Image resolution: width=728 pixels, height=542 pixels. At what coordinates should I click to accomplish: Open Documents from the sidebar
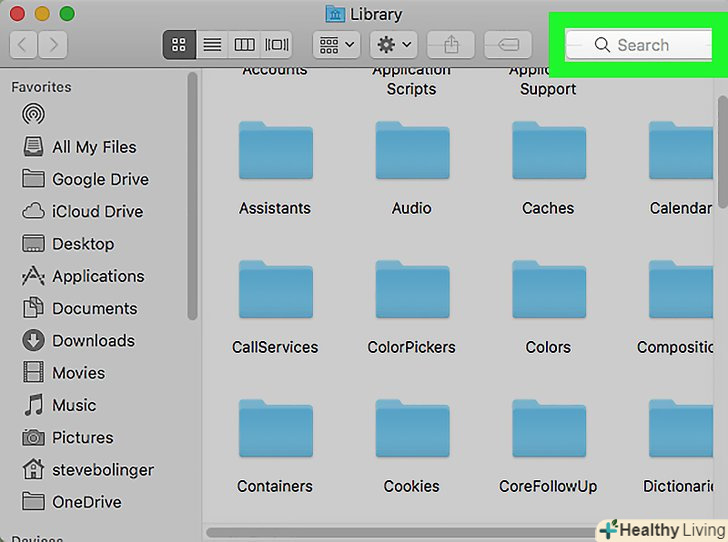coord(79,308)
